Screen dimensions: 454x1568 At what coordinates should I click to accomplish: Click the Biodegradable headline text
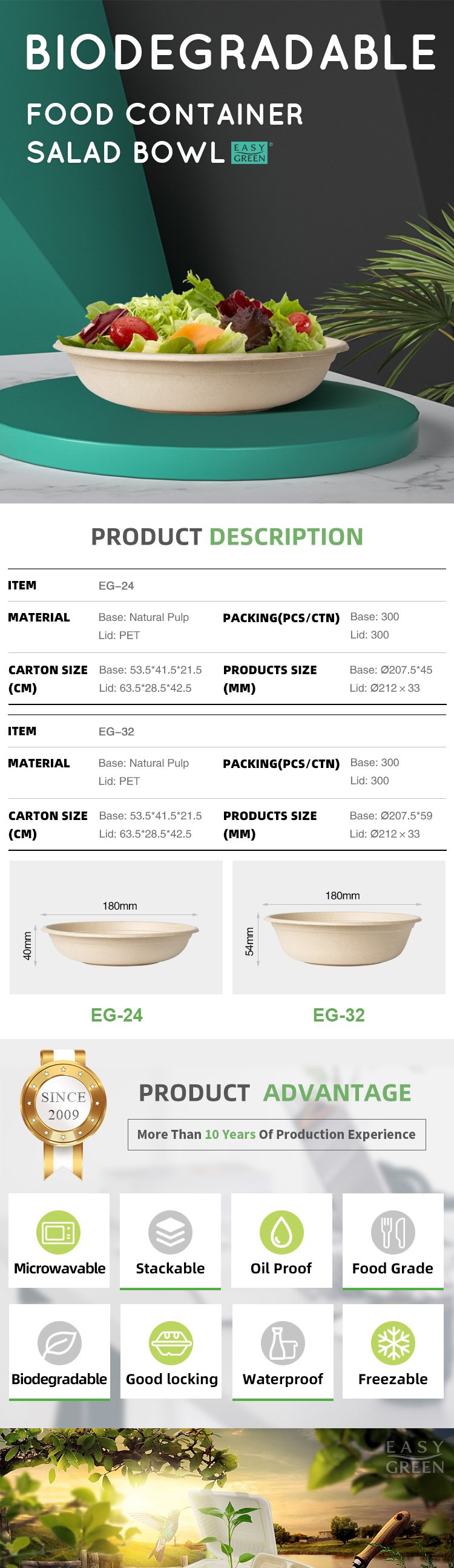point(231,53)
